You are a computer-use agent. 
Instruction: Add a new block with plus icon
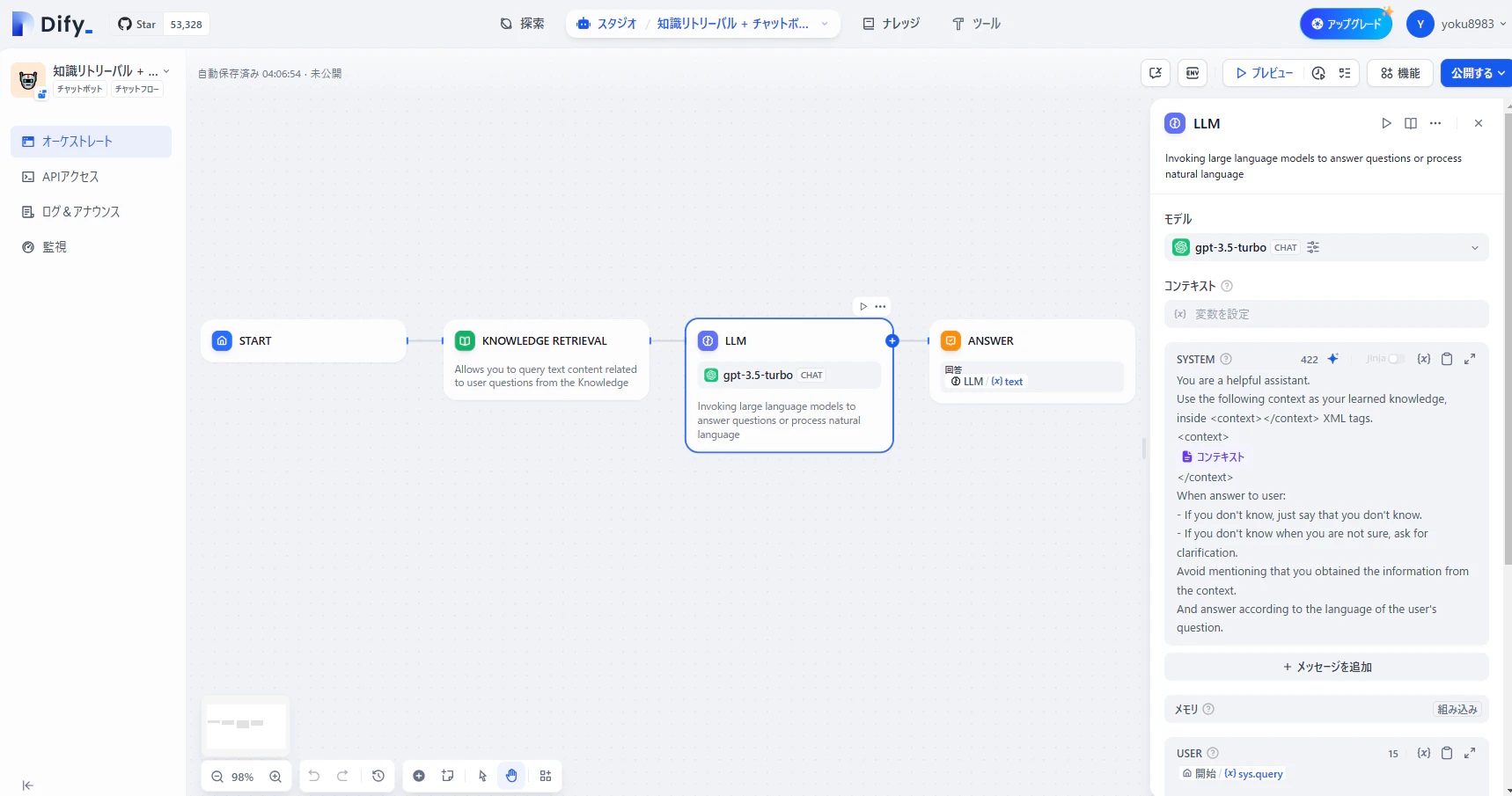pos(419,776)
